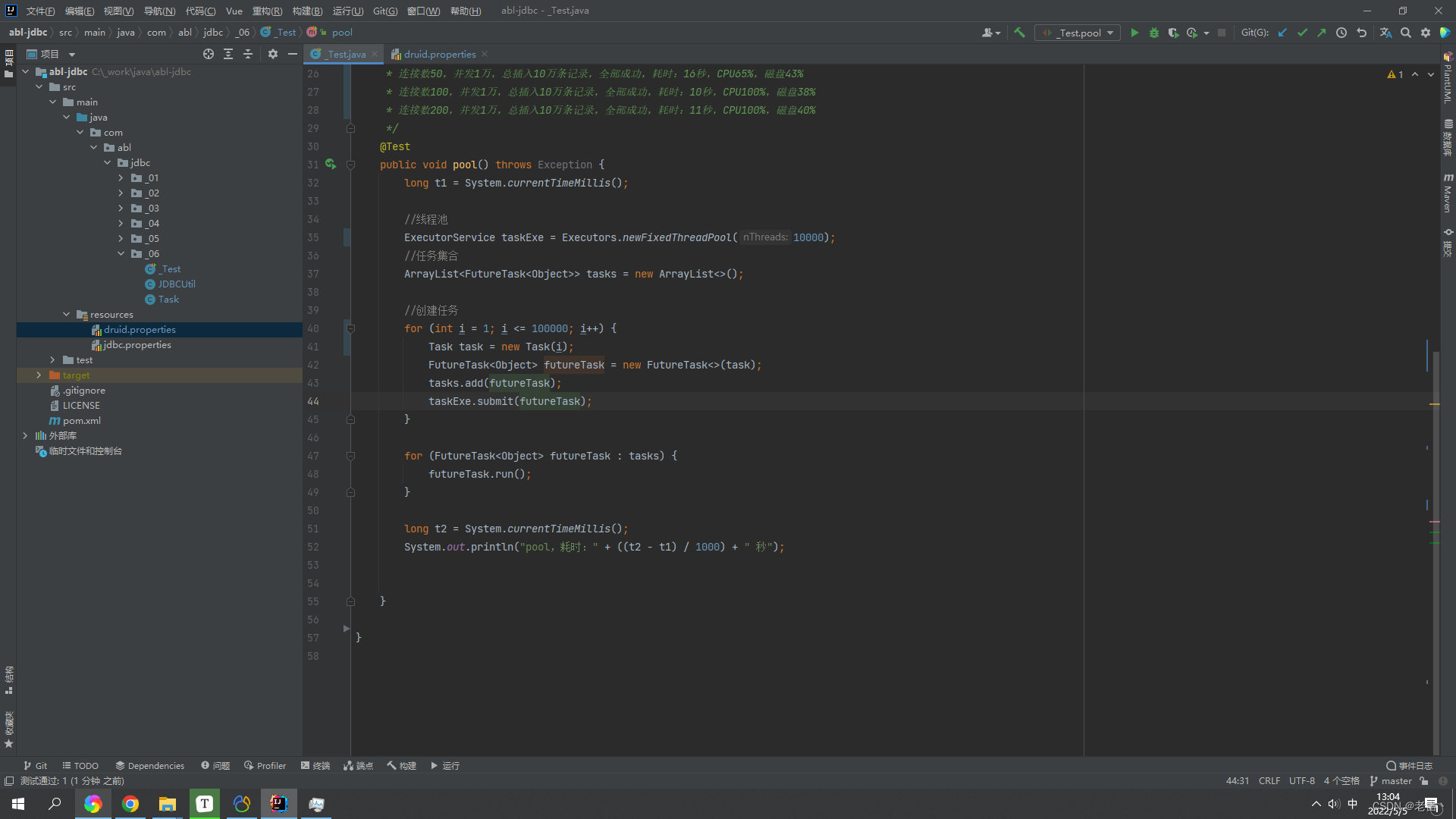Click Git push arrow icon

(1322, 33)
